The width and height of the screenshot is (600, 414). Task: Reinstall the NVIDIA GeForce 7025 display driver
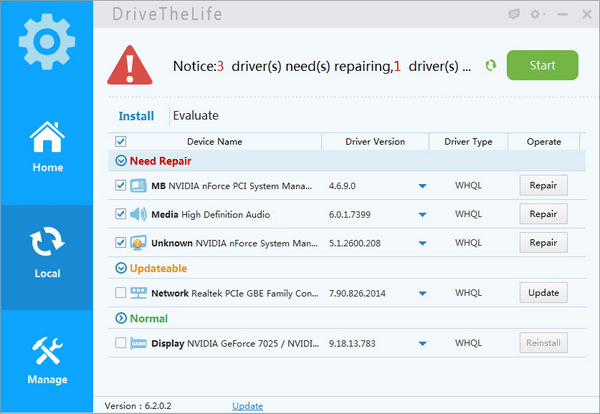coord(543,343)
